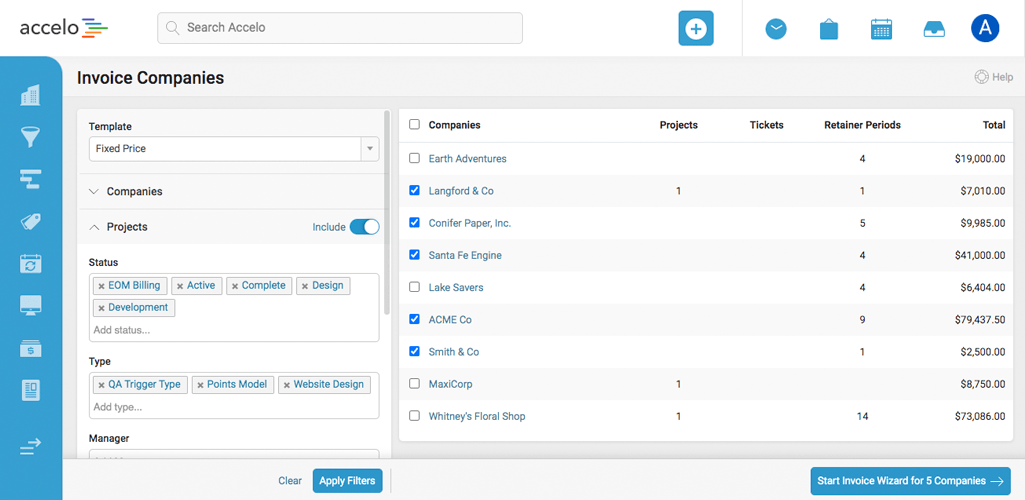Remove the EOM Billing status tag
This screenshot has height=500, width=1025.
click(x=102, y=286)
